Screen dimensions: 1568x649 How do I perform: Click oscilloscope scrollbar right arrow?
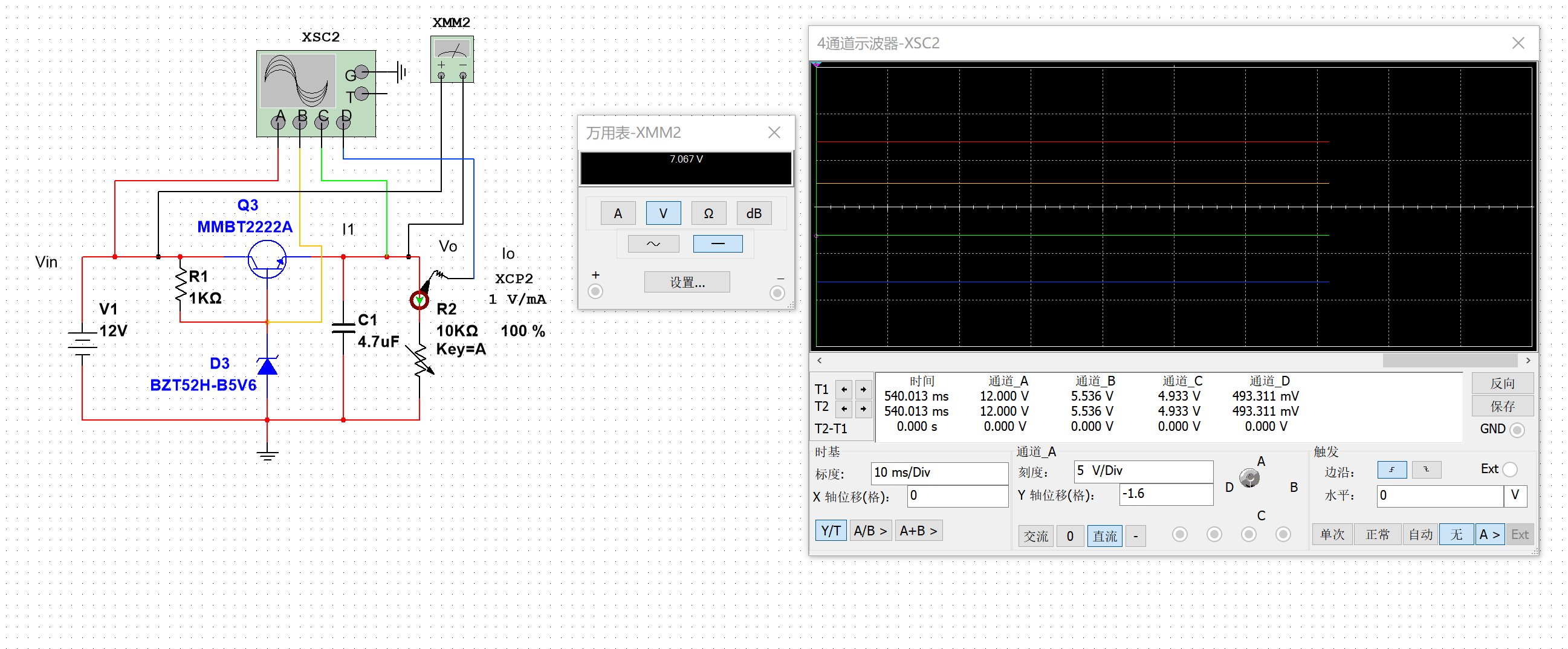(x=1528, y=361)
